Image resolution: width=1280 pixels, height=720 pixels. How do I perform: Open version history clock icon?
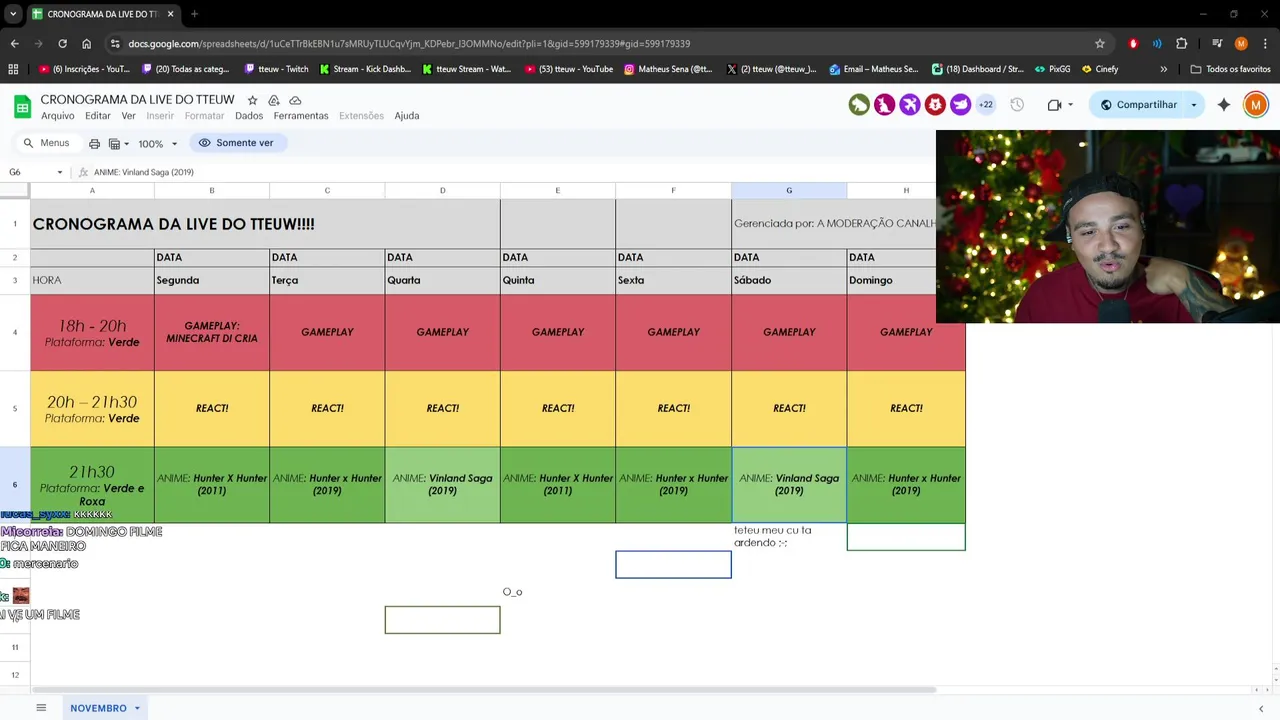click(x=1017, y=105)
